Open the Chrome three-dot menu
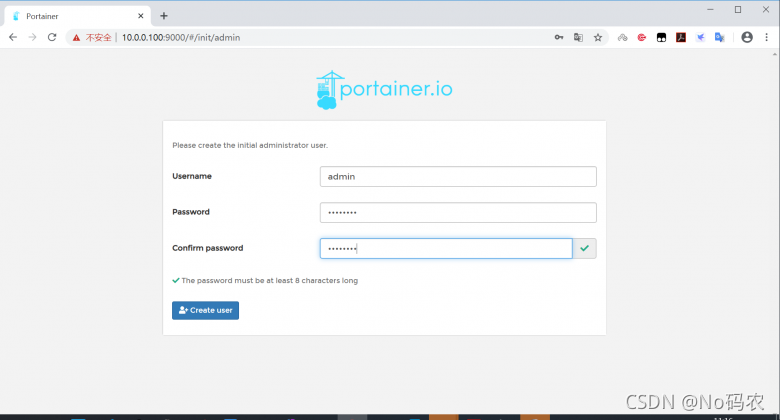 pyautogui.click(x=767, y=37)
